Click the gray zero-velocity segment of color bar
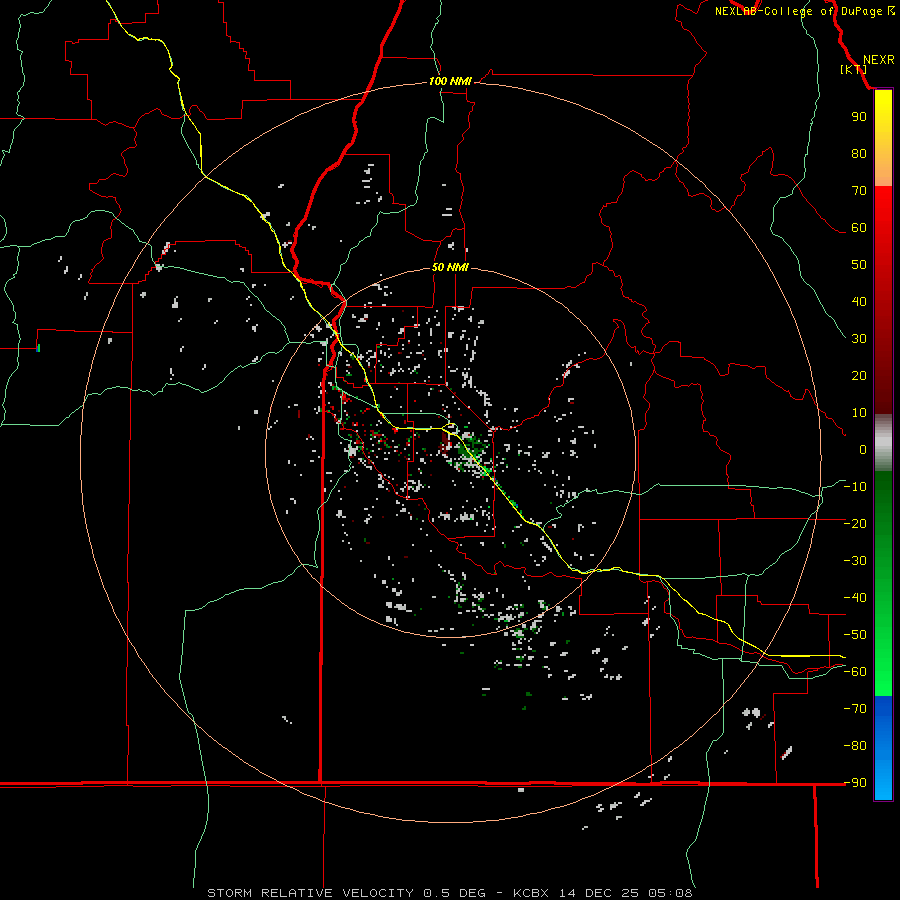The height and width of the screenshot is (900, 900). [x=883, y=443]
